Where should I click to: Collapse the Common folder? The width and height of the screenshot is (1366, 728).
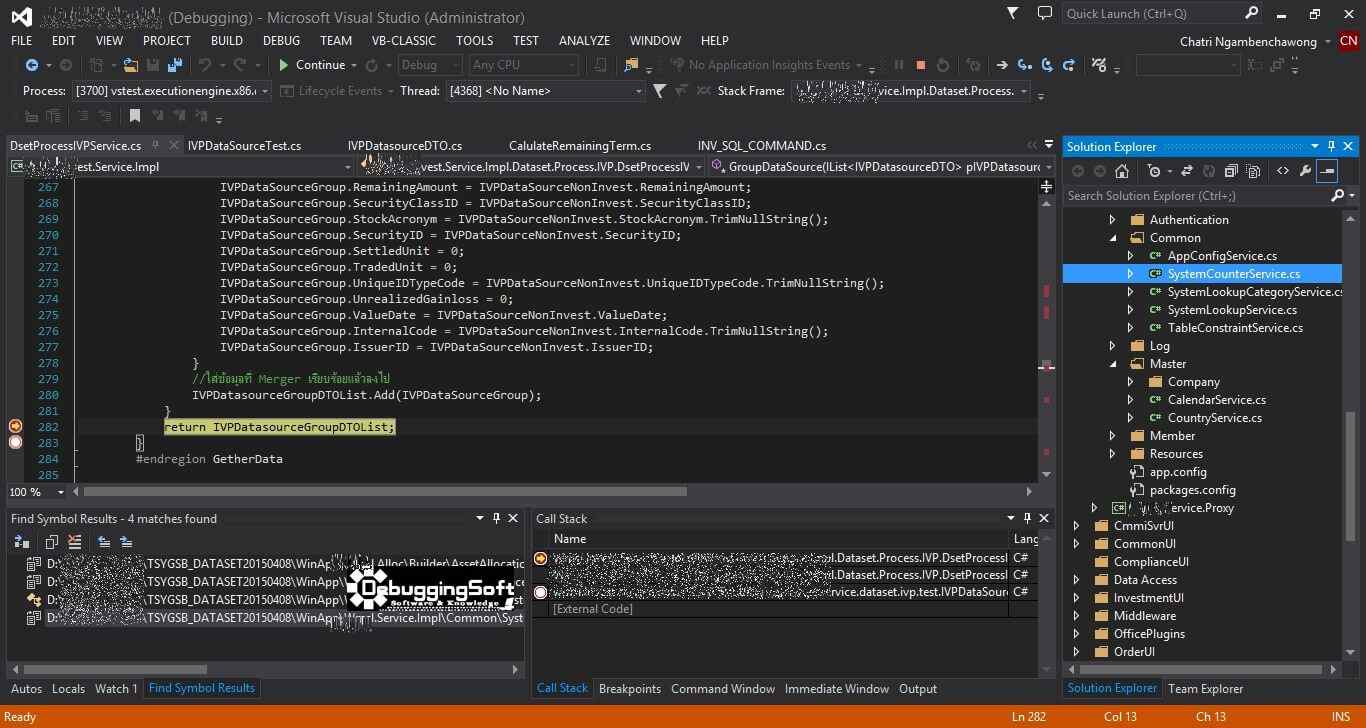(1113, 238)
